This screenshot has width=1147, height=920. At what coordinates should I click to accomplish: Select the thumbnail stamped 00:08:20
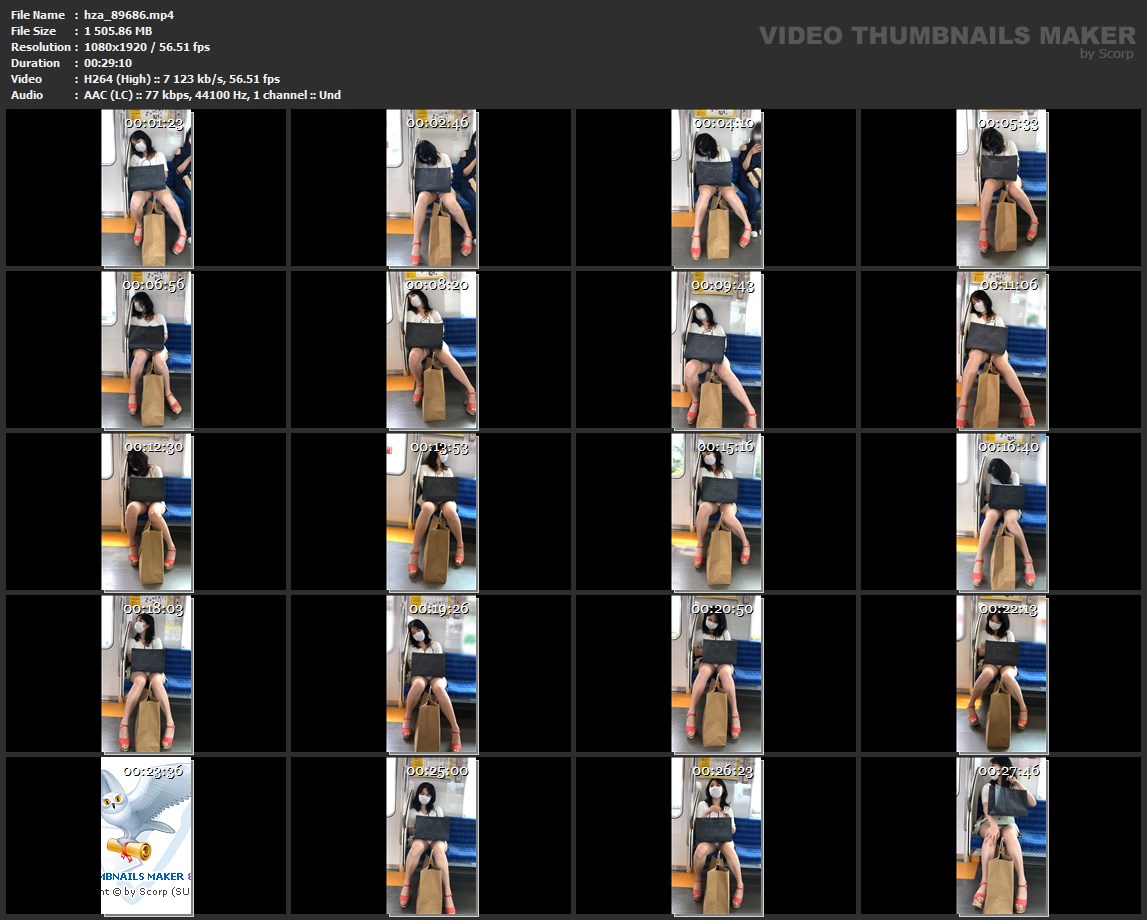point(432,350)
